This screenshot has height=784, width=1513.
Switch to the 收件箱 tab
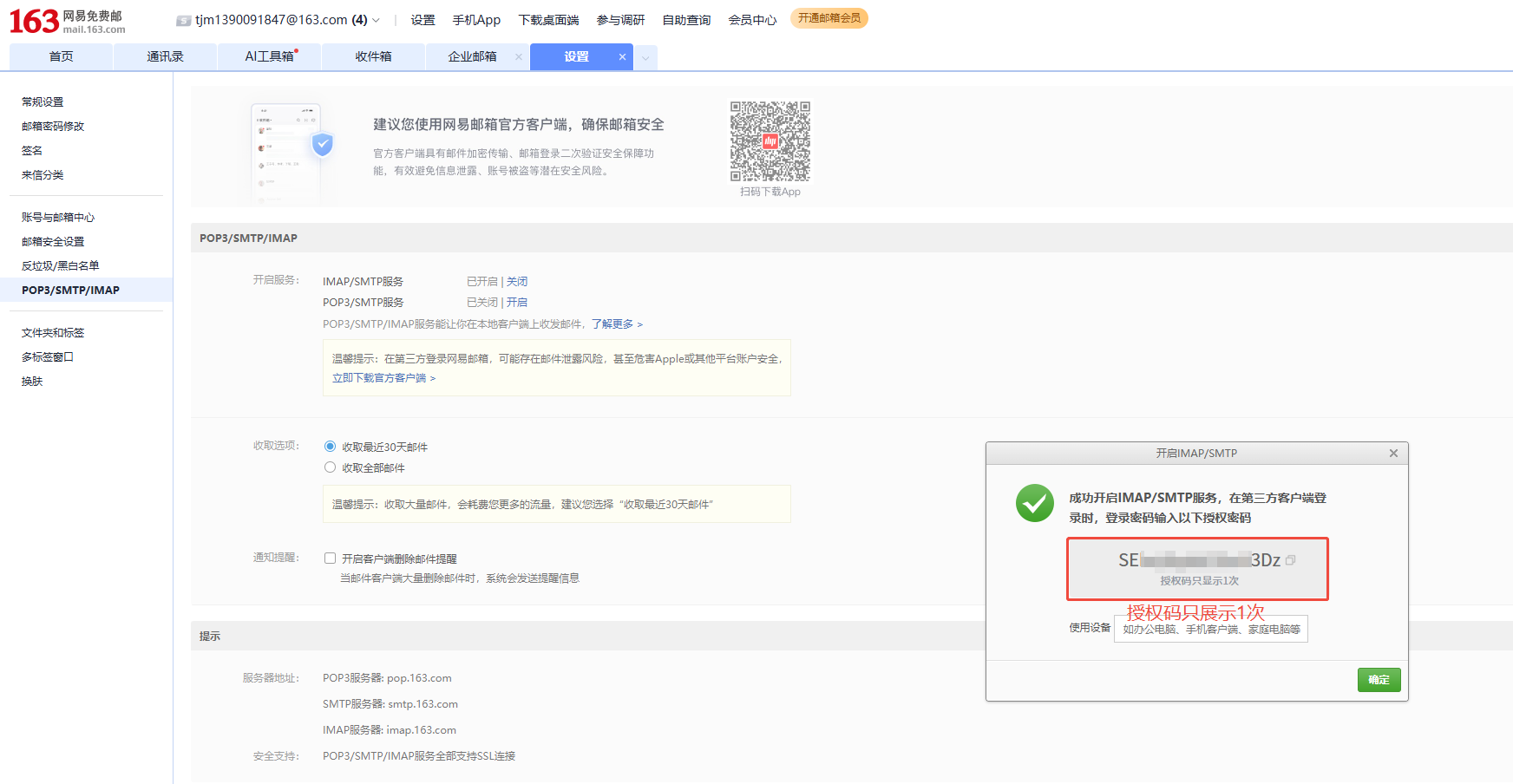373,57
